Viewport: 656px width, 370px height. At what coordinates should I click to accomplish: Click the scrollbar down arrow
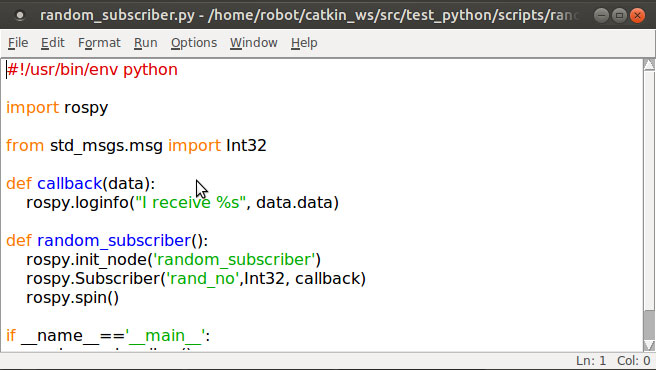pyautogui.click(x=649, y=345)
